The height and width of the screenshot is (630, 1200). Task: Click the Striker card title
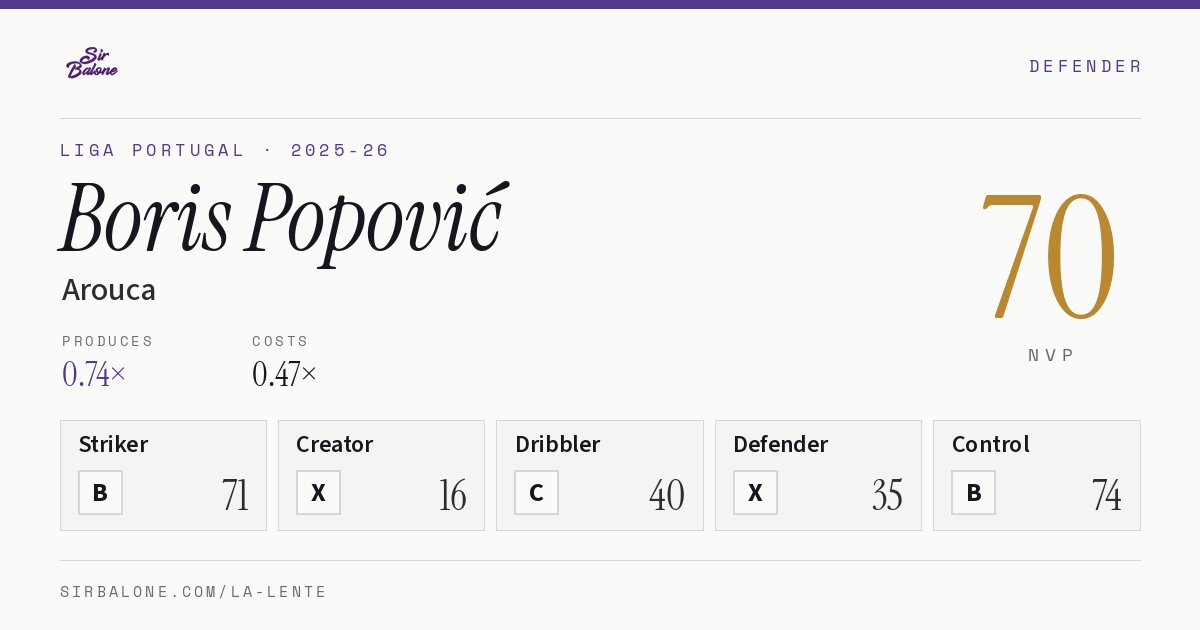(113, 444)
